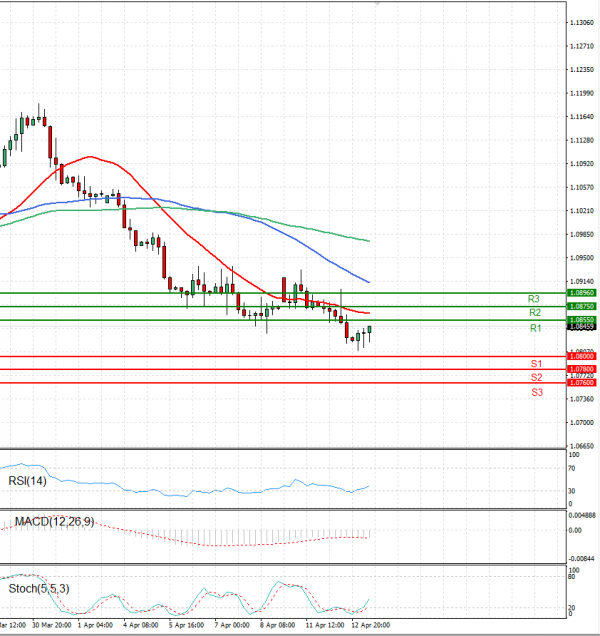This screenshot has width=600, height=636.
Task: Click the R1 resistance label
Action: point(535,328)
